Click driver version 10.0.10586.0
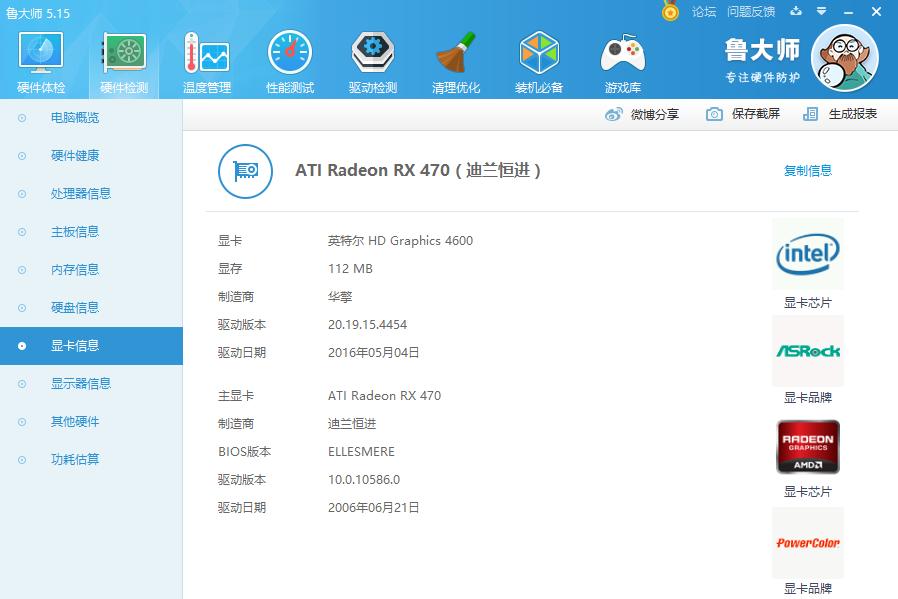This screenshot has width=898, height=599. [x=364, y=480]
